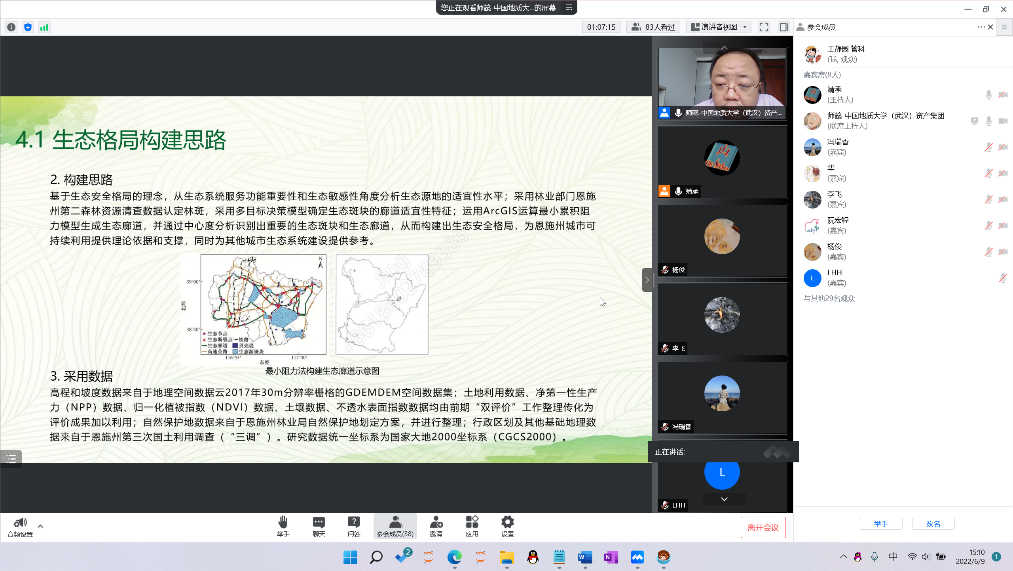Click the red leave meeting button
This screenshot has height=571, width=1013.
pyautogui.click(x=762, y=527)
